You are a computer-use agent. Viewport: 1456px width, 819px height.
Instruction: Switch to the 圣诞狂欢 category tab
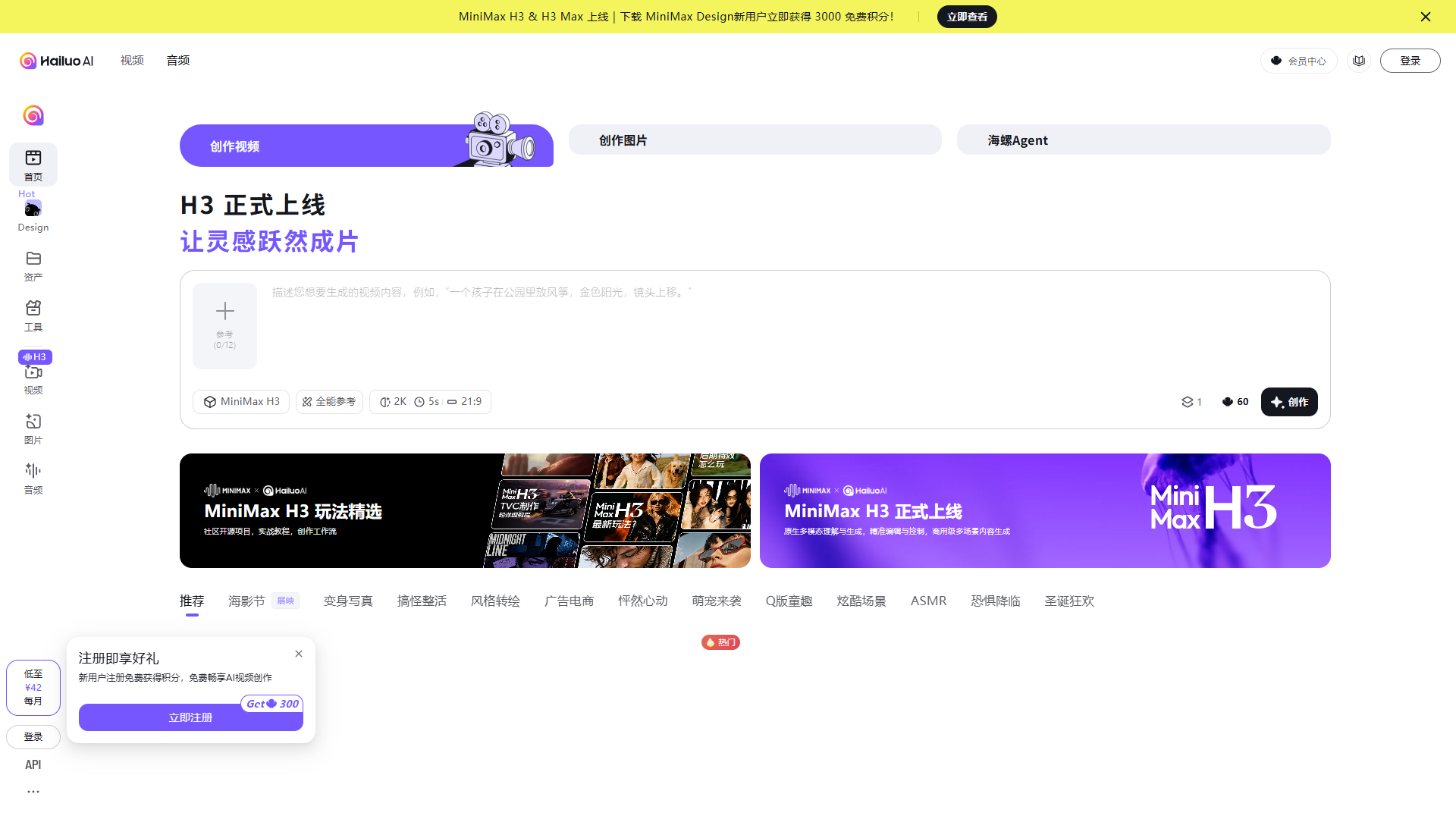[1069, 601]
